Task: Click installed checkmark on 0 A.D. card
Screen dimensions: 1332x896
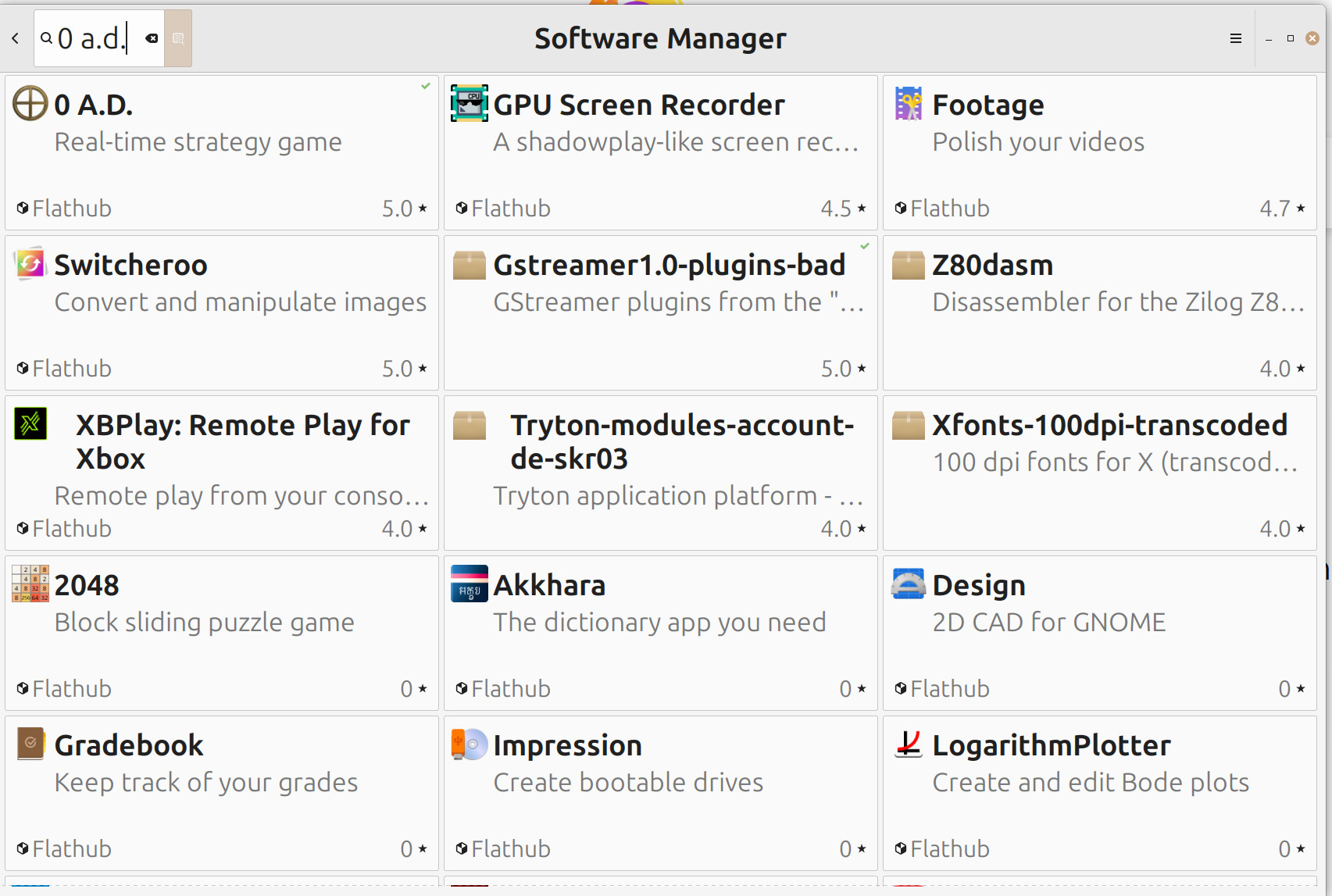Action: click(426, 86)
